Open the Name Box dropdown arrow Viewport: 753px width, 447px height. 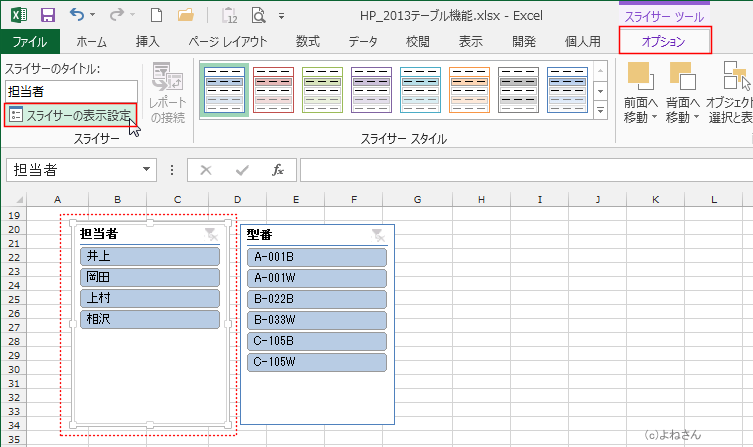(146, 170)
